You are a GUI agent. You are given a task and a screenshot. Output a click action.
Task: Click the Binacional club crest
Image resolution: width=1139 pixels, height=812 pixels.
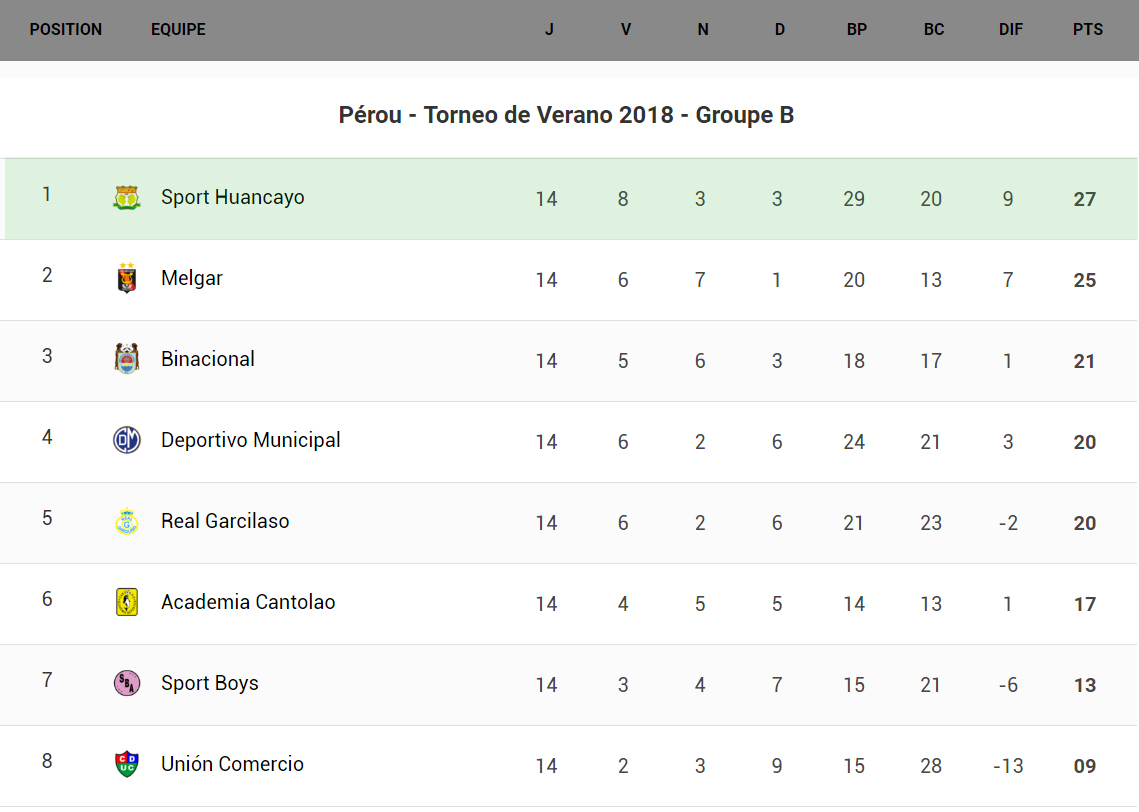click(x=127, y=359)
